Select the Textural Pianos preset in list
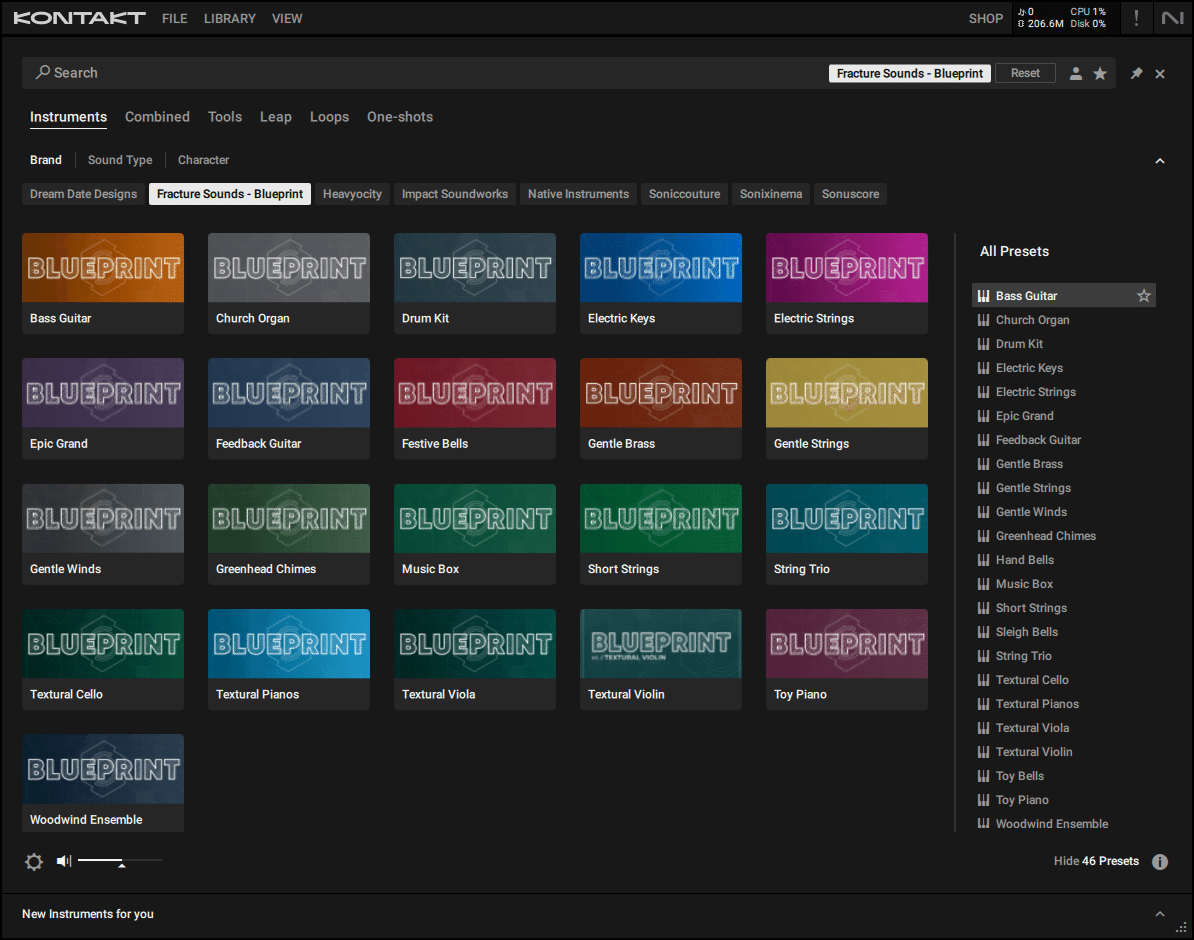The image size is (1194, 940). pyautogui.click(x=1063, y=704)
